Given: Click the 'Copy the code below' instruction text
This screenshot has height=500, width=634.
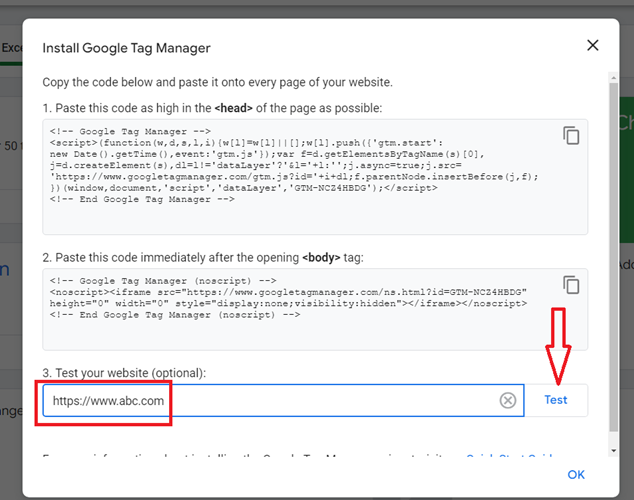Looking at the screenshot, I should coord(218,82).
